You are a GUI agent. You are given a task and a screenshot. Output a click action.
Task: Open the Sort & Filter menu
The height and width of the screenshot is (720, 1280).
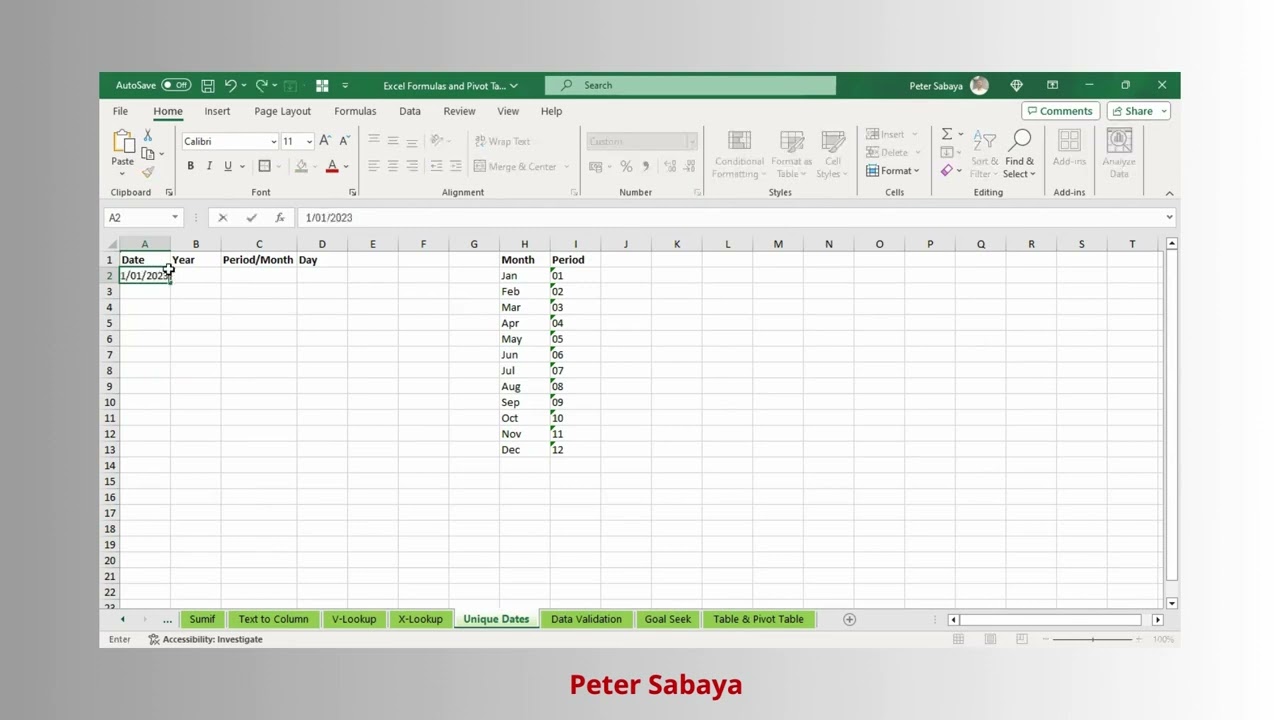(984, 154)
